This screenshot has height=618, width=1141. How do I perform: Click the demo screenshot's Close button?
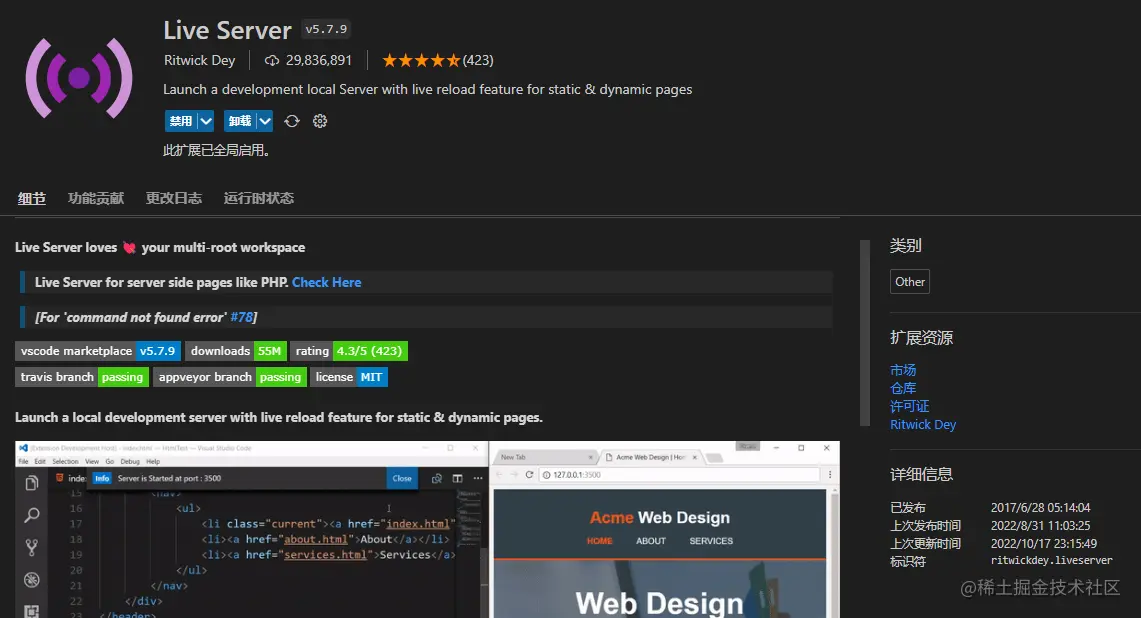point(402,478)
